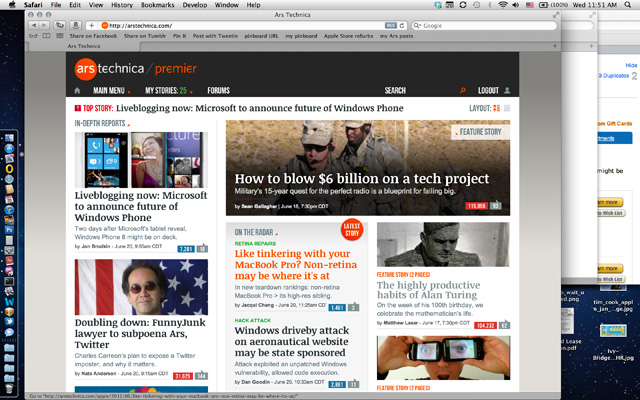Viewport: 640px width, 400px height.
Task: Click author Jacqui Cheng byline
Action: tap(257, 305)
